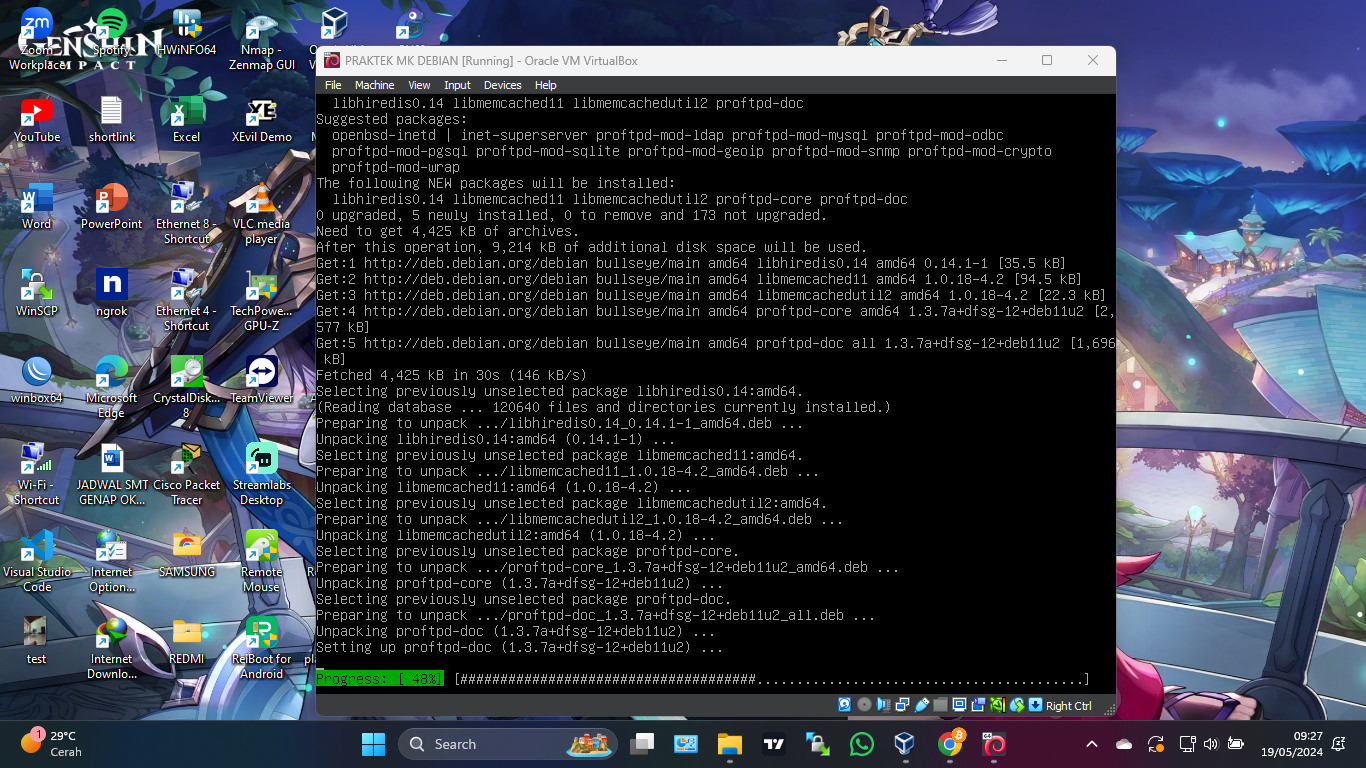The image size is (1366, 768).
Task: Open the weather widget showing 29°C Cerah
Action: (50, 743)
